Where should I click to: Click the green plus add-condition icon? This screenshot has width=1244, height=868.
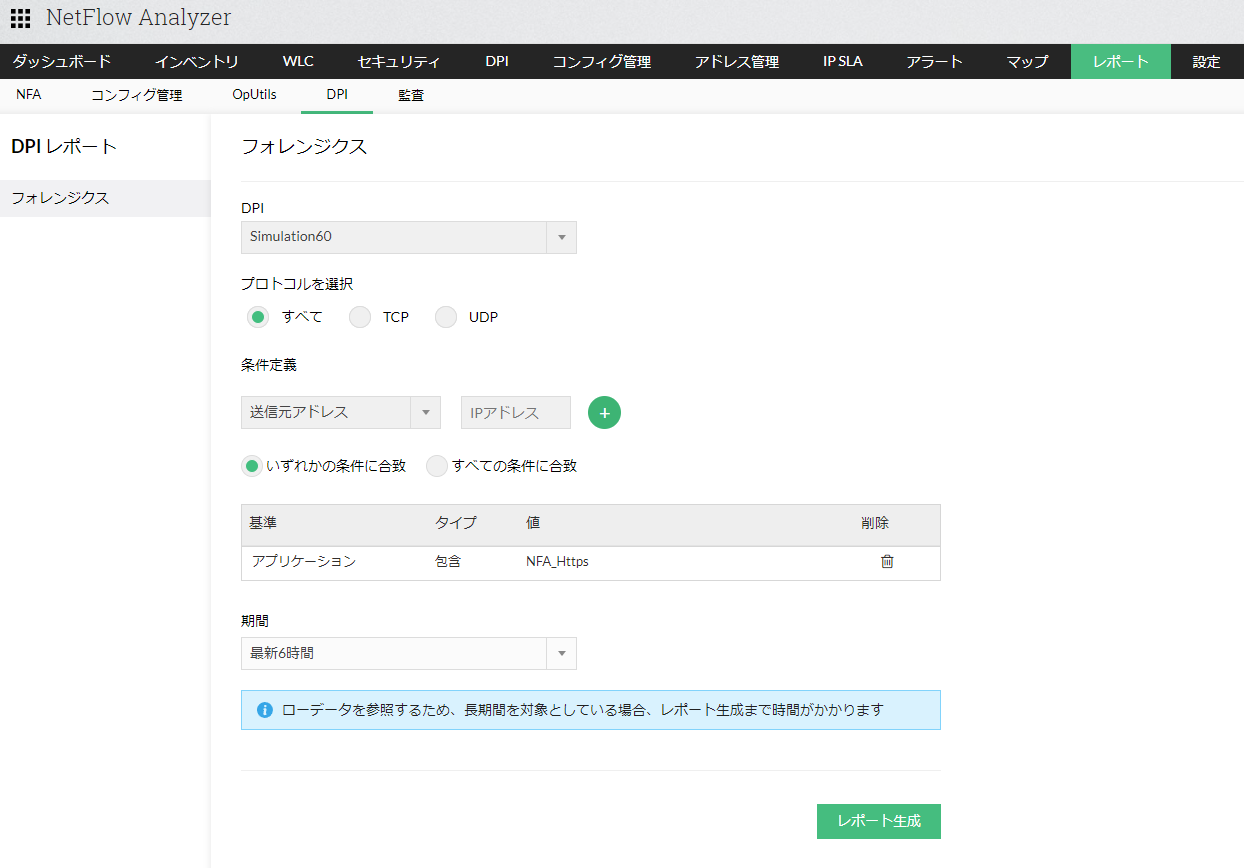(x=604, y=412)
